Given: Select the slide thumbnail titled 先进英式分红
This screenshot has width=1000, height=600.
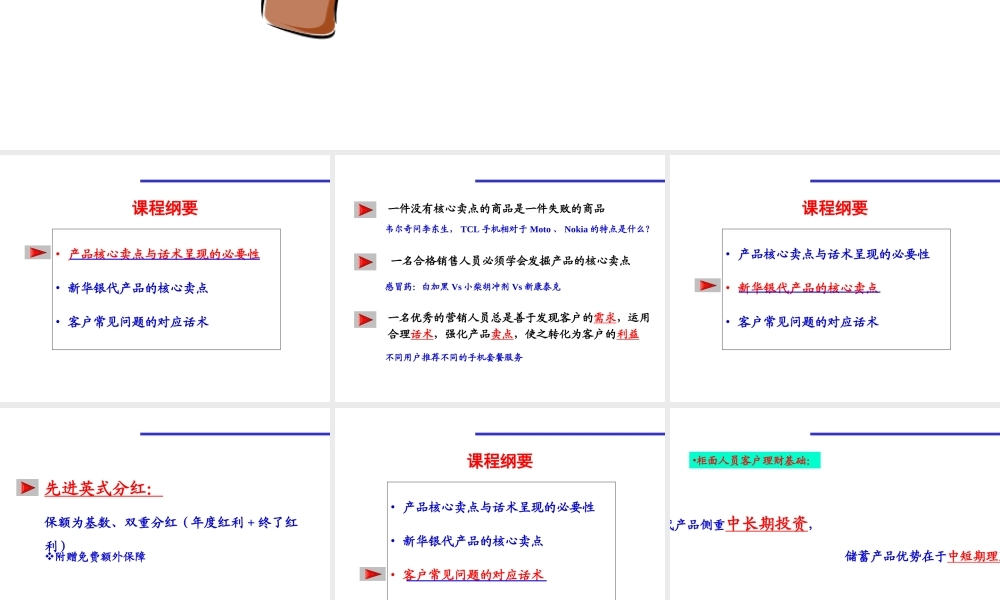Looking at the screenshot, I should (165, 504).
